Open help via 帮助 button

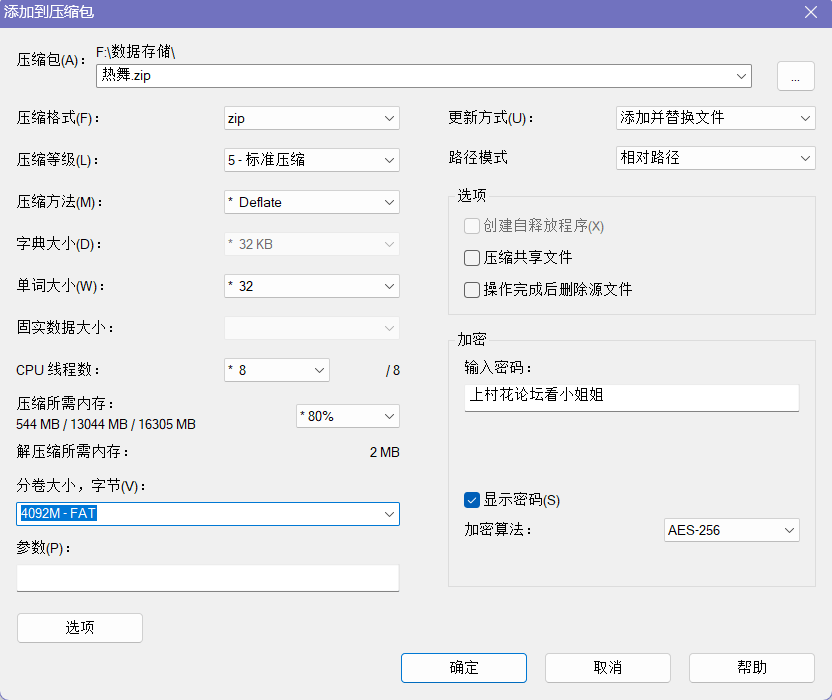coord(752,668)
